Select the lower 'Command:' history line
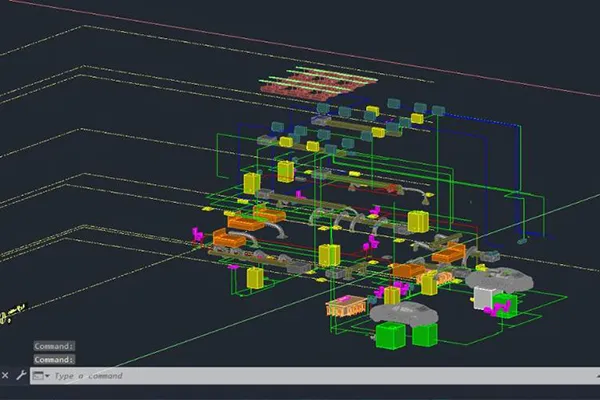Image resolution: width=600 pixels, height=400 pixels. point(54,359)
